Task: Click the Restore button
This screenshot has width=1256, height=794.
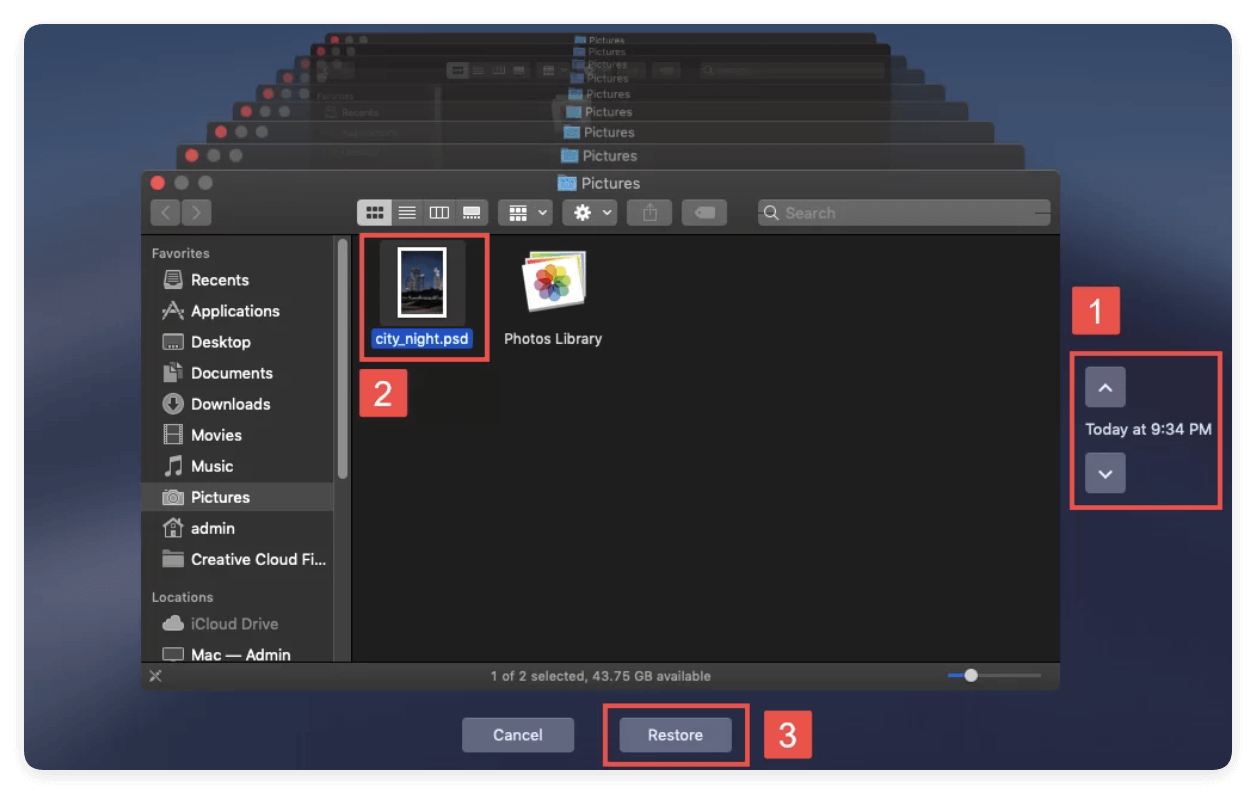Action: coord(675,735)
